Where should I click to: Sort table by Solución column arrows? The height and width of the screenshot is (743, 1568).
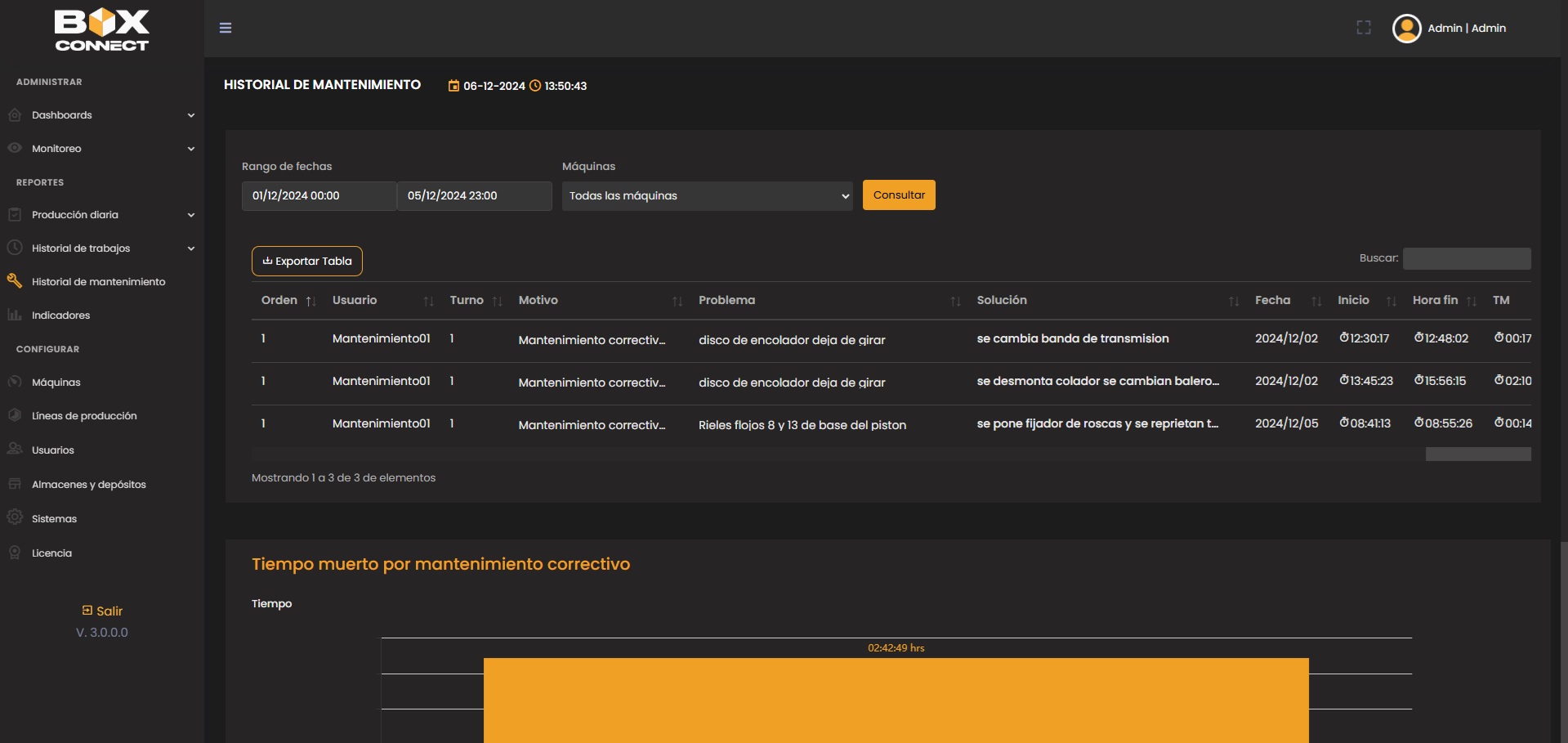(x=1234, y=302)
